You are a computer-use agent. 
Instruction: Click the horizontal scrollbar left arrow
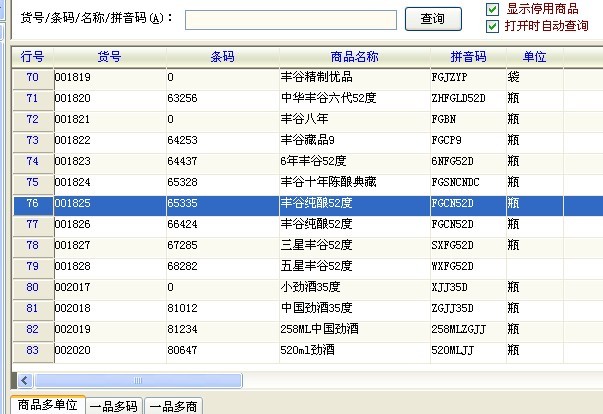[x=25, y=381]
